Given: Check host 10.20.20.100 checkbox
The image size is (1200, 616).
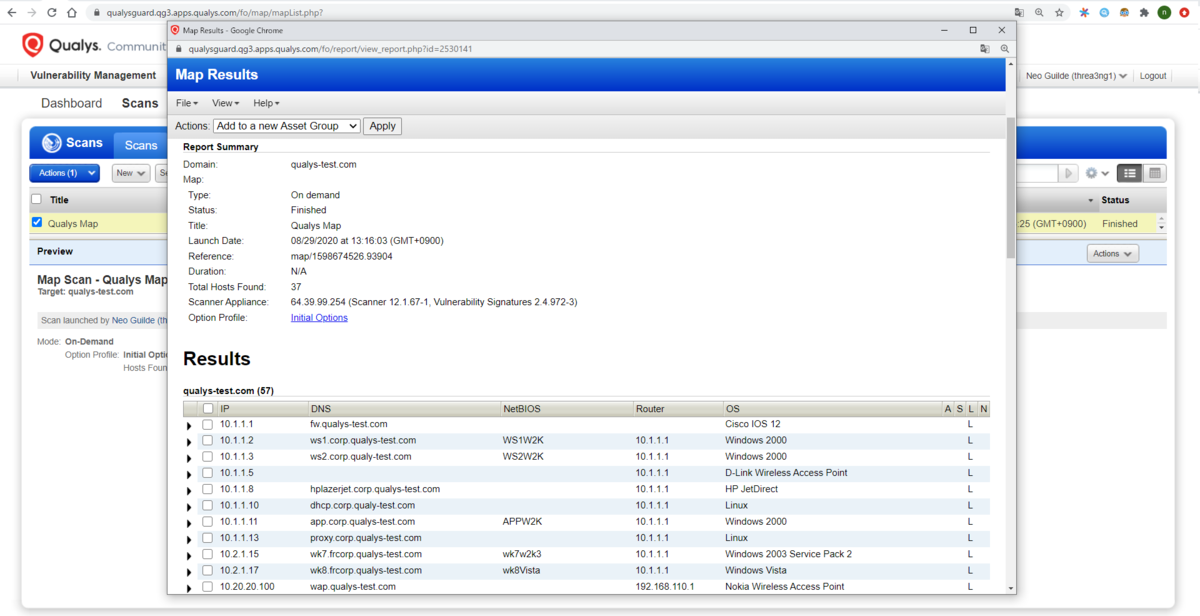Looking at the screenshot, I should (208, 587).
